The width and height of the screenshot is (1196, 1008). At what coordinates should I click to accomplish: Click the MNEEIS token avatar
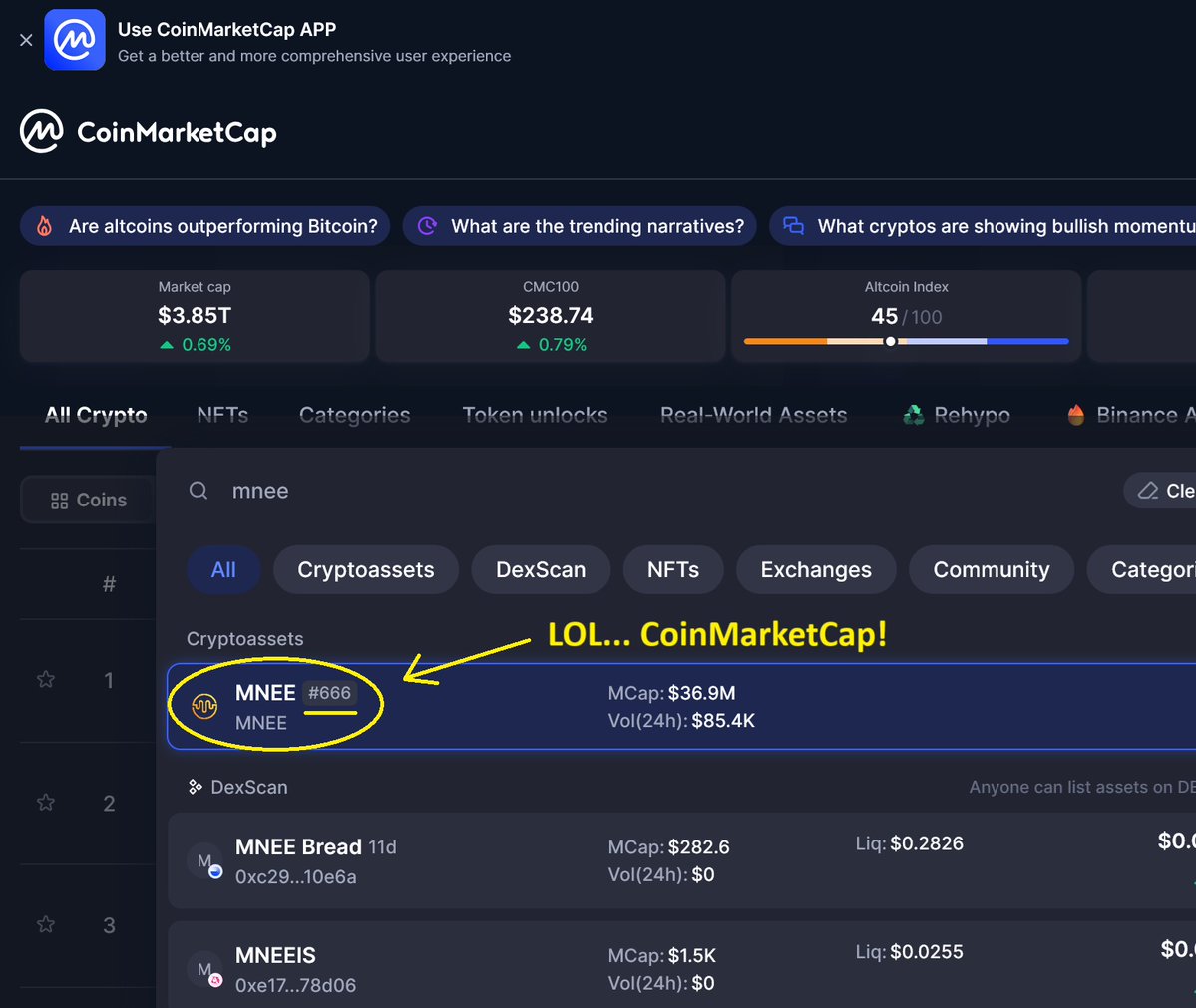click(204, 969)
